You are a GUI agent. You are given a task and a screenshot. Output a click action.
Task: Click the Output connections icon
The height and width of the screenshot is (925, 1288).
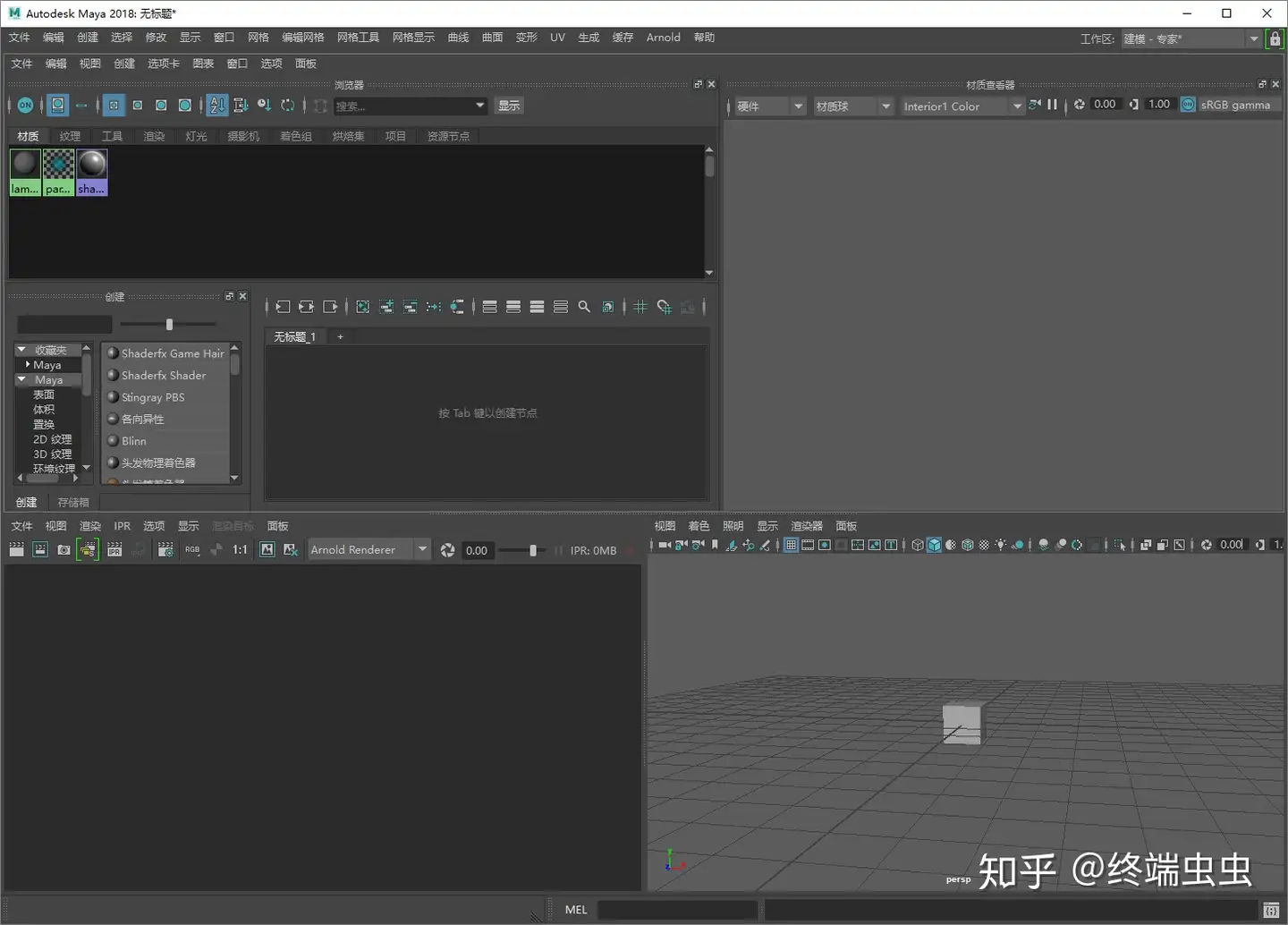330,307
